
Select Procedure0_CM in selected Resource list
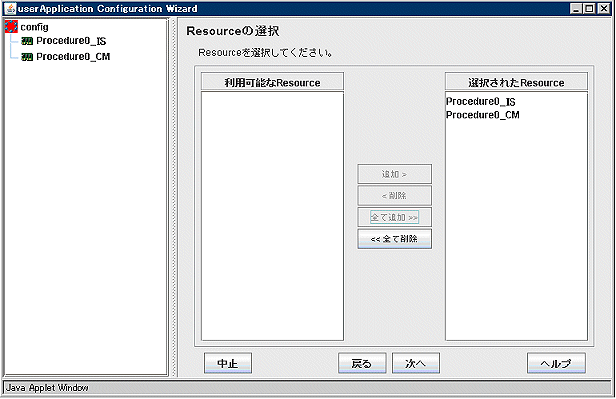click(x=483, y=115)
